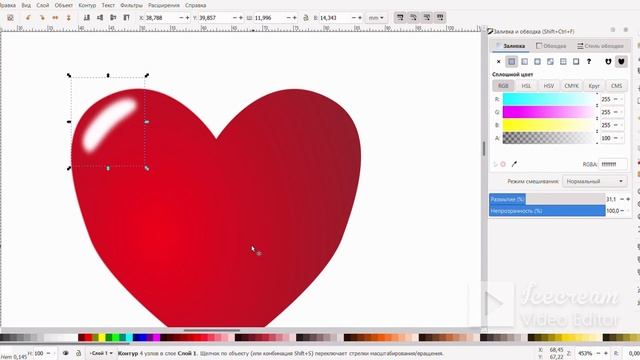Click the A alpha channel slider
Image resolution: width=640 pixels, height=360 pixels.
coord(549,138)
